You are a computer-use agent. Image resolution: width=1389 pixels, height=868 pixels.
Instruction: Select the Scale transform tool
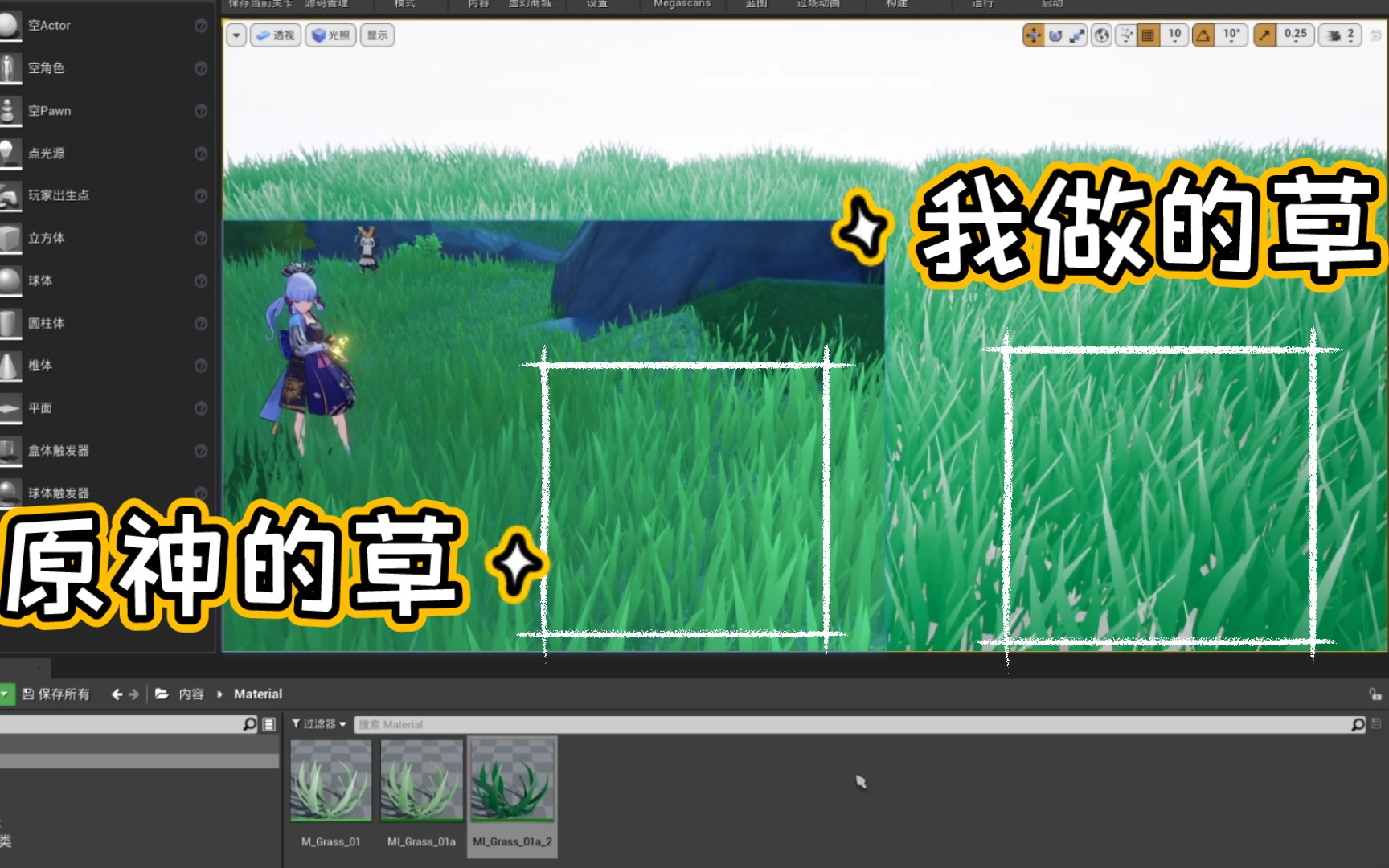(1077, 35)
